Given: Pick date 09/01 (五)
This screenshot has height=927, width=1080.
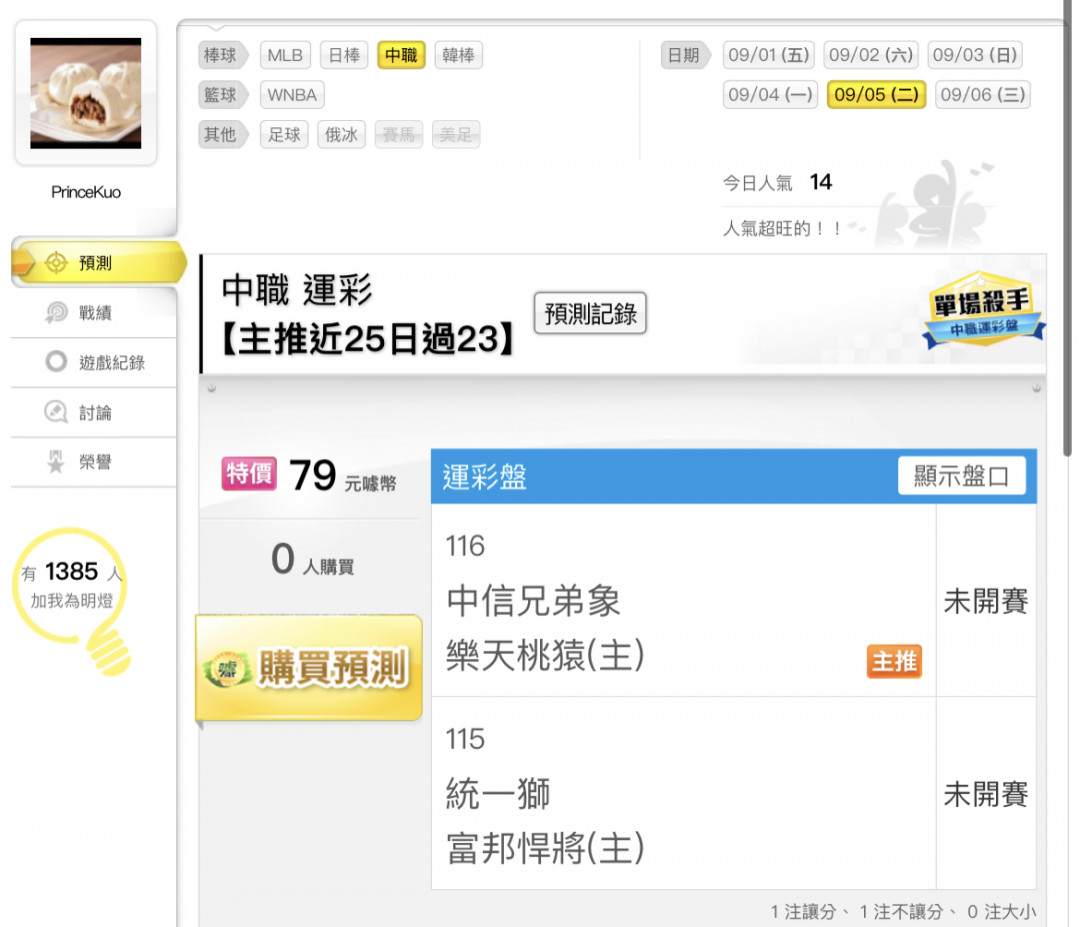Looking at the screenshot, I should [769, 55].
